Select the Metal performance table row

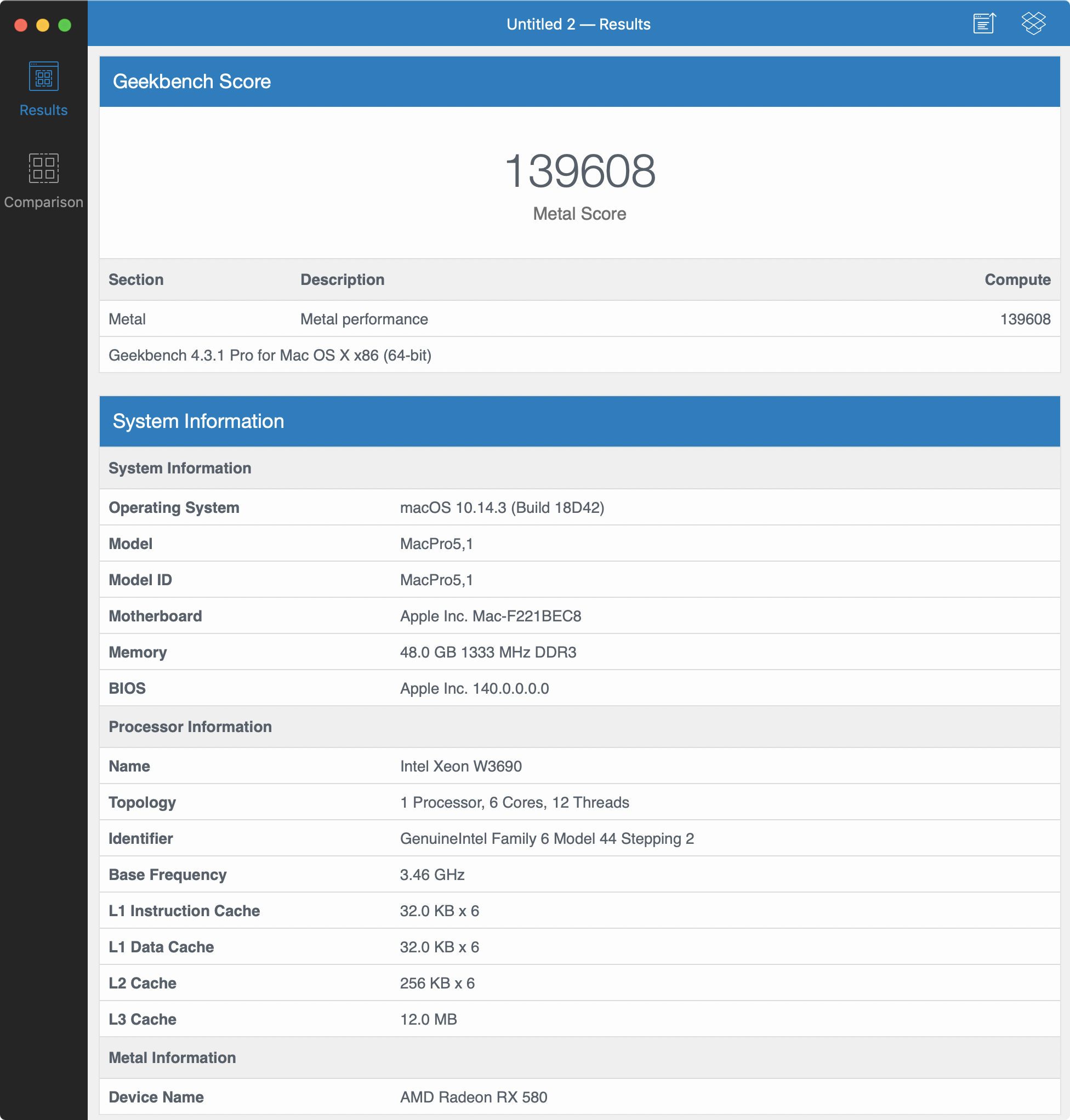point(364,319)
